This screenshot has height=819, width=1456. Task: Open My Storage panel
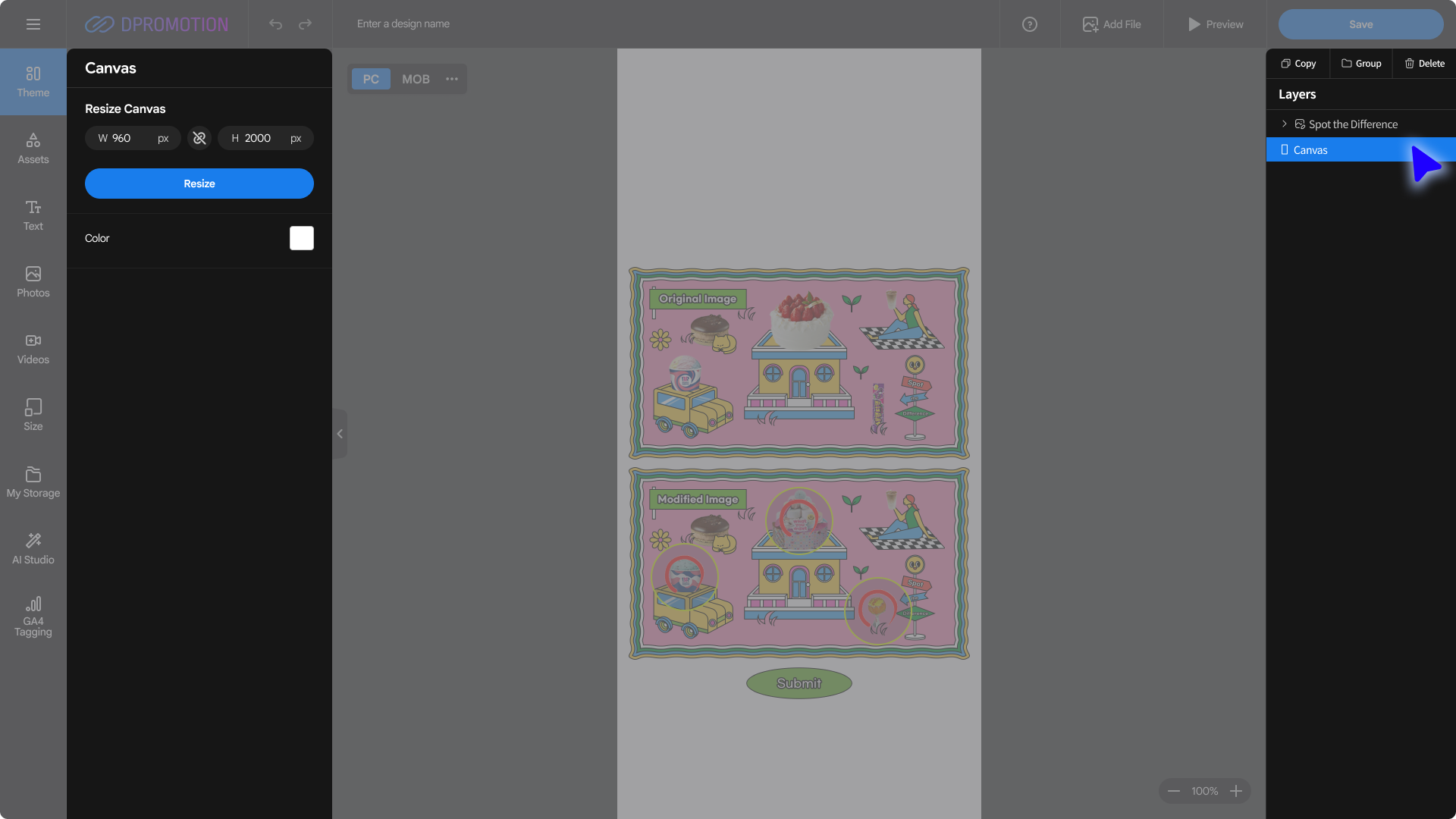pyautogui.click(x=33, y=482)
